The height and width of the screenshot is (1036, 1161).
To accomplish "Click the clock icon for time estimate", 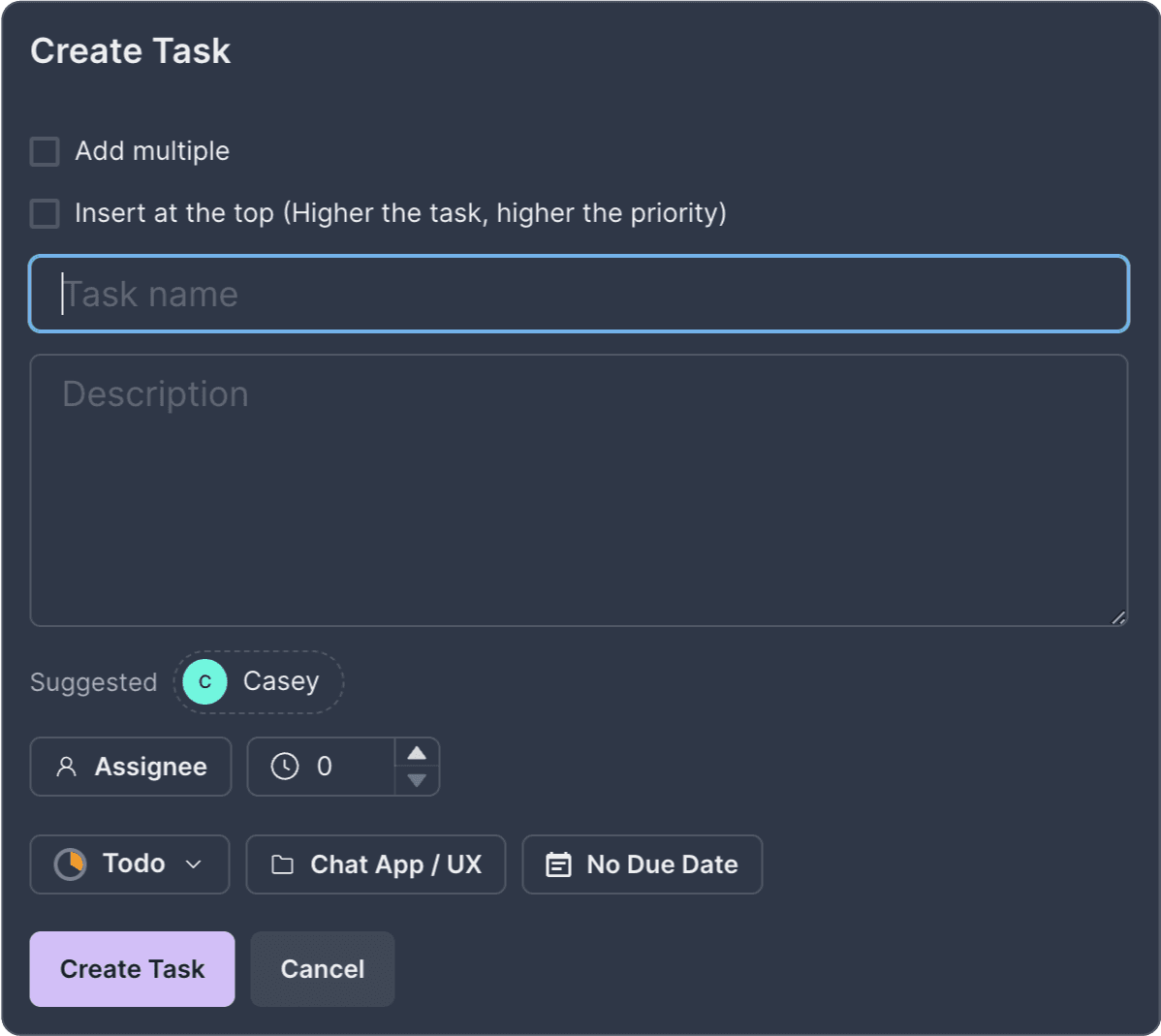I will [285, 767].
